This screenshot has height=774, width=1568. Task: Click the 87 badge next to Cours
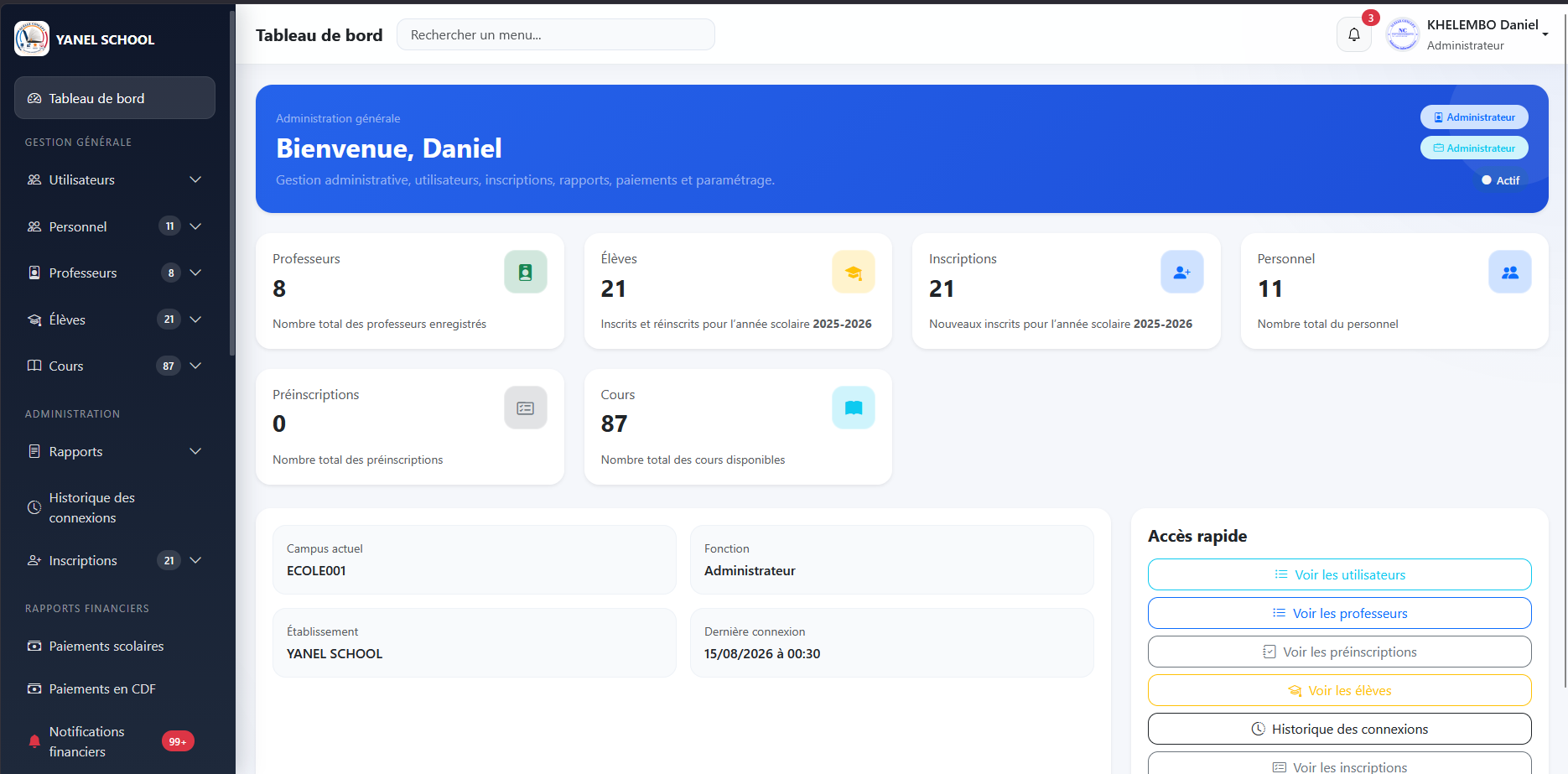(x=169, y=366)
